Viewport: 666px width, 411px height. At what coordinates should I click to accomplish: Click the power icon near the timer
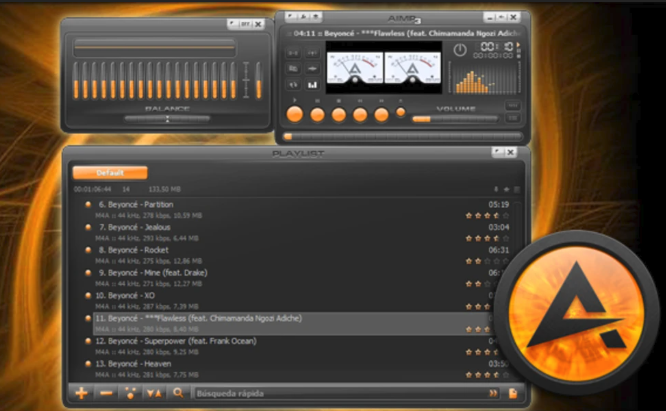460,49
